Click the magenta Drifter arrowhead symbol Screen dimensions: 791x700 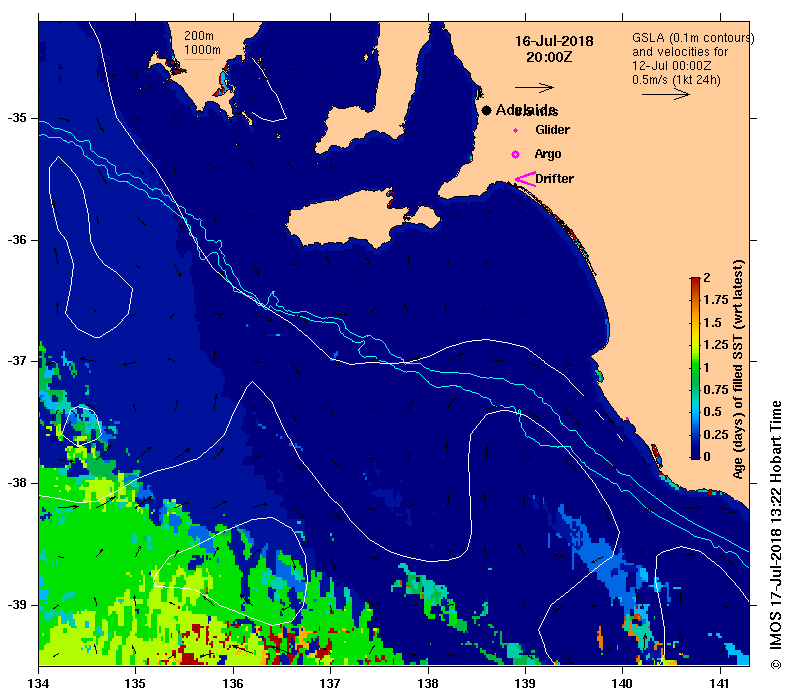point(525,179)
